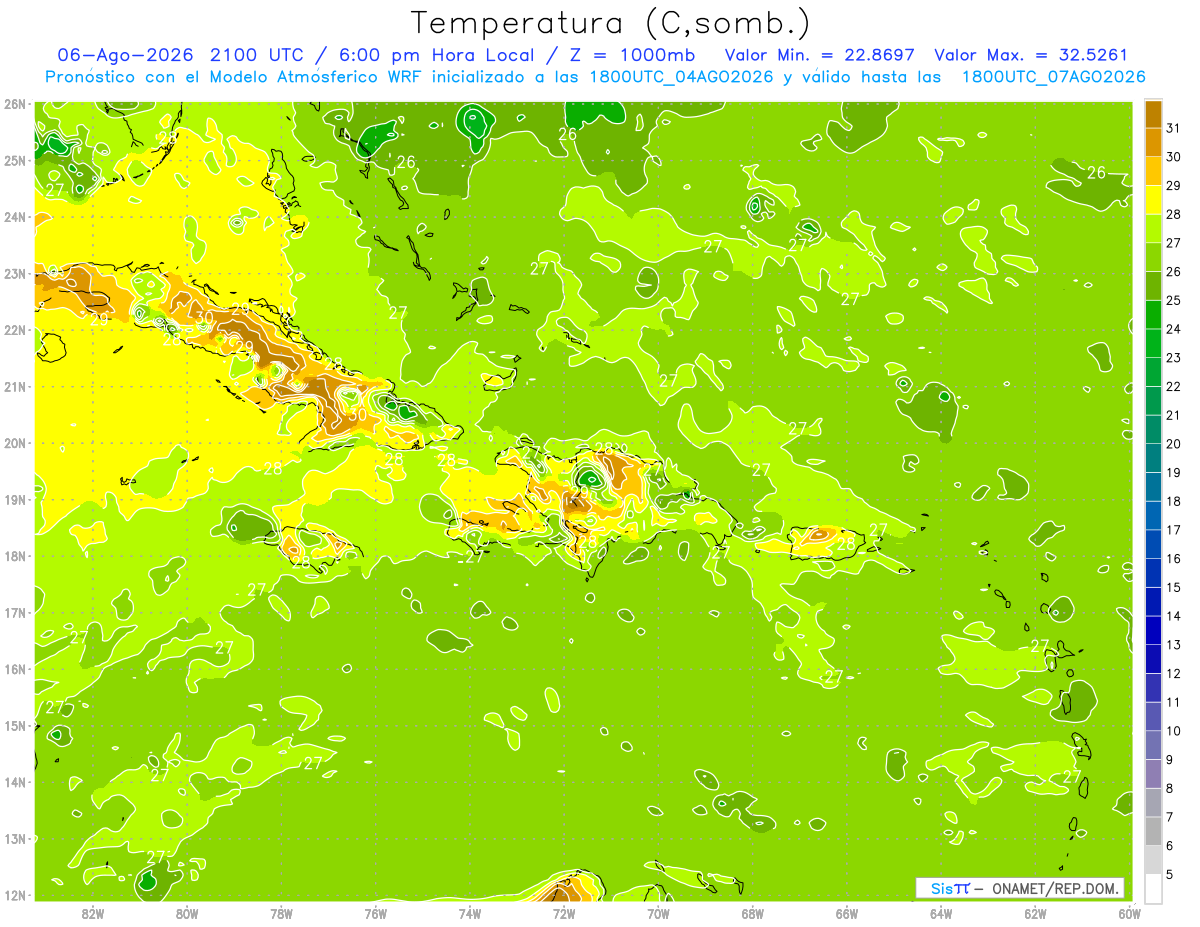Click the '82W' longitude axis label
Viewport: 1200px width, 927px height.
(x=92, y=913)
